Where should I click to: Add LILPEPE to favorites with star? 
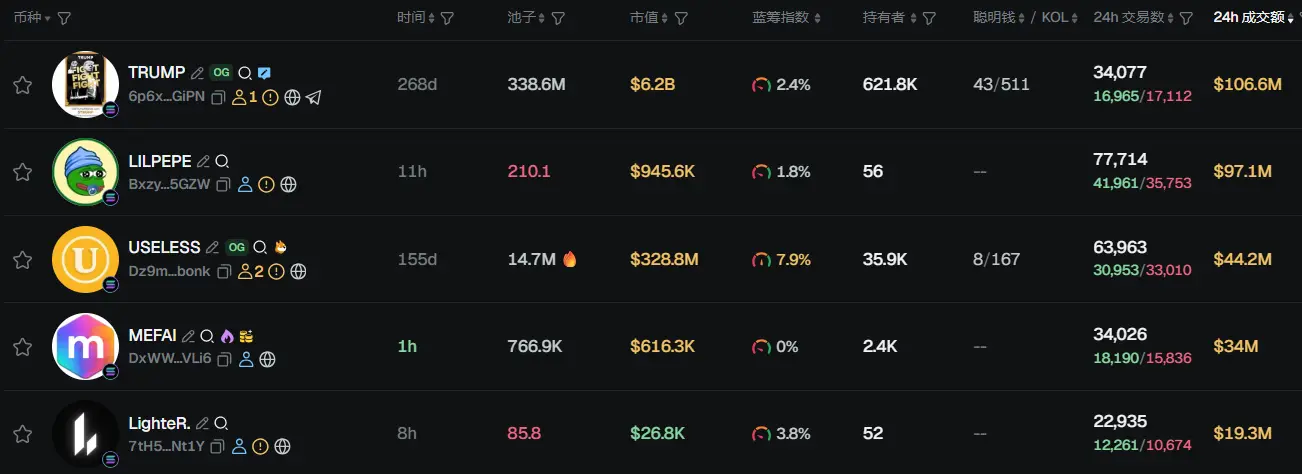pyautogui.click(x=22, y=172)
